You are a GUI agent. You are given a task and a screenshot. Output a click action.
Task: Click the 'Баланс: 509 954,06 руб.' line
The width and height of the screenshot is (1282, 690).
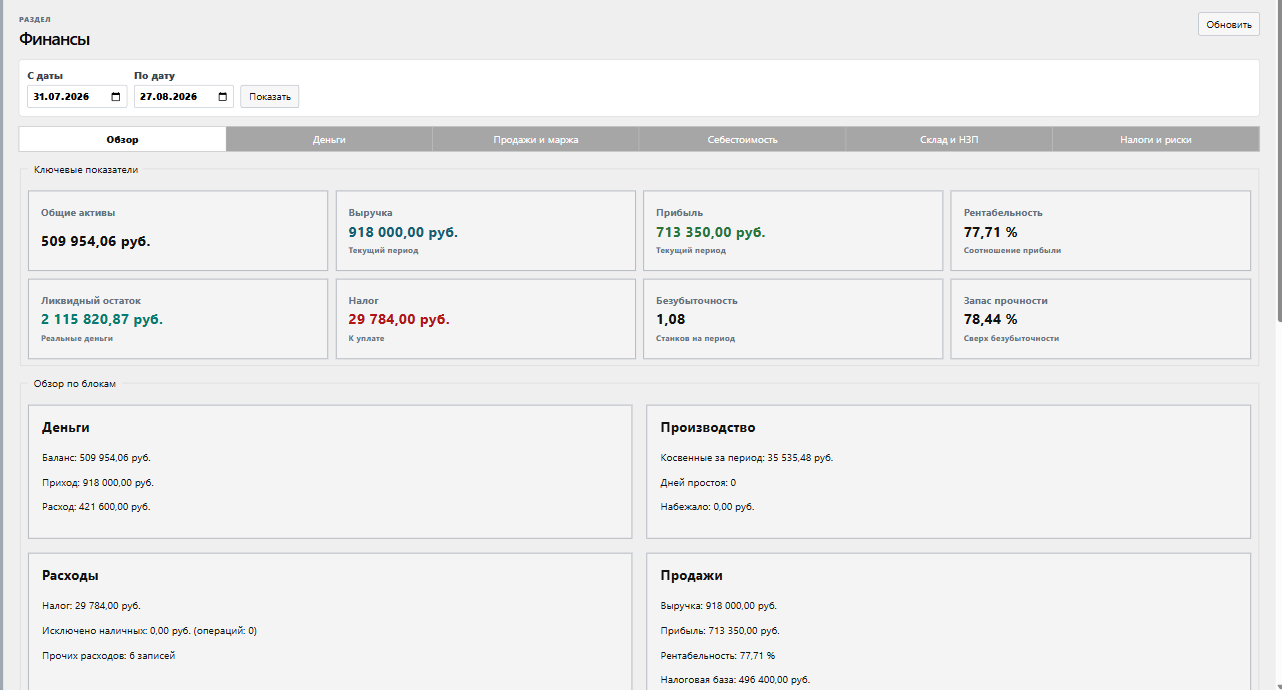click(96, 458)
